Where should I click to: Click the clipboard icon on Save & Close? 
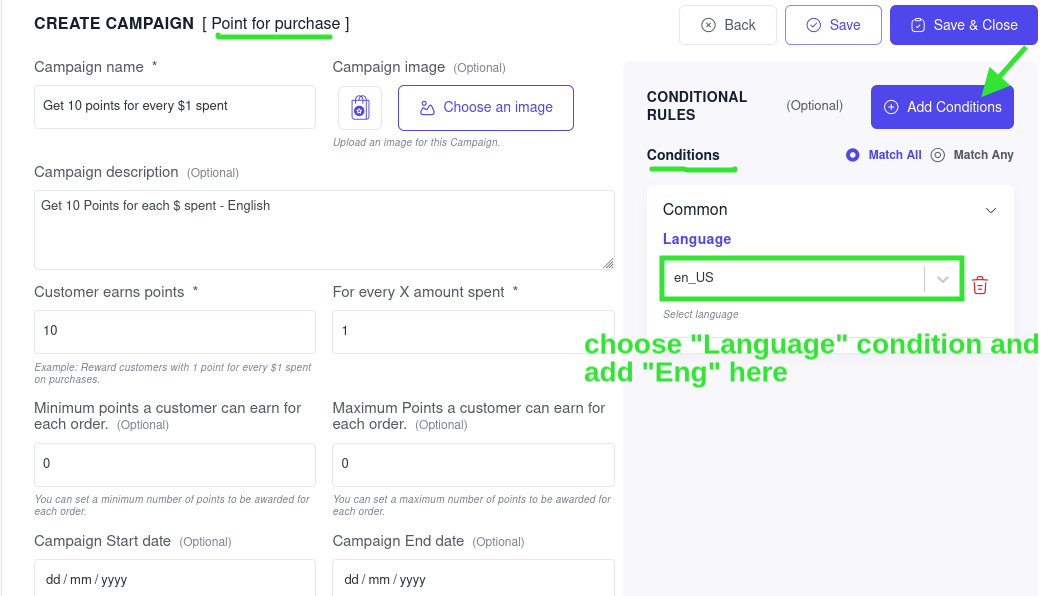(918, 25)
